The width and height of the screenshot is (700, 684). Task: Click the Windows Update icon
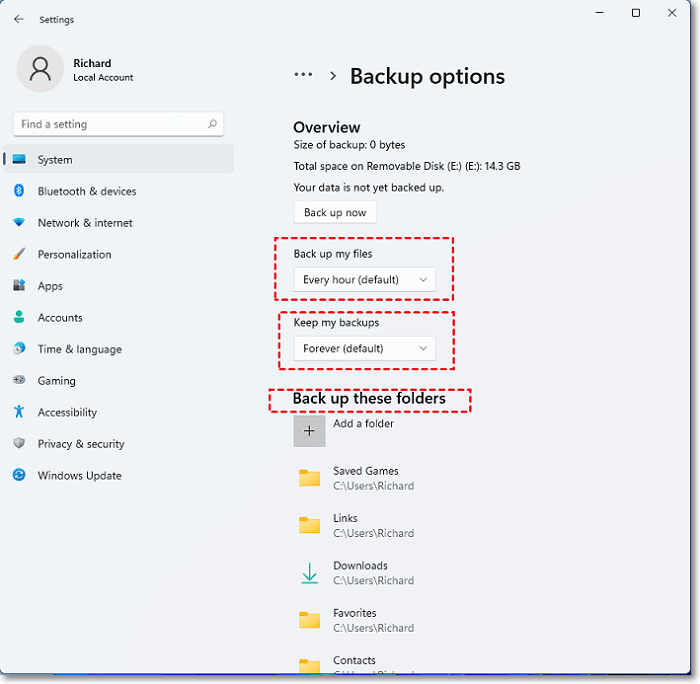point(19,475)
